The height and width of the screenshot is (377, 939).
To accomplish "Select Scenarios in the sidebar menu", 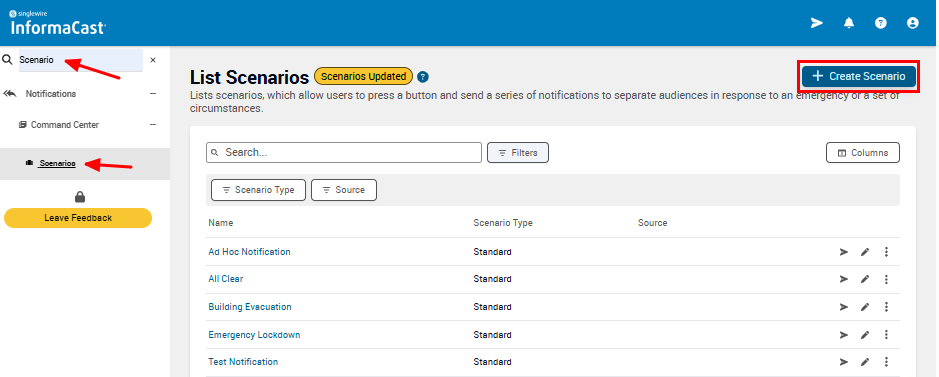I will (x=57, y=163).
